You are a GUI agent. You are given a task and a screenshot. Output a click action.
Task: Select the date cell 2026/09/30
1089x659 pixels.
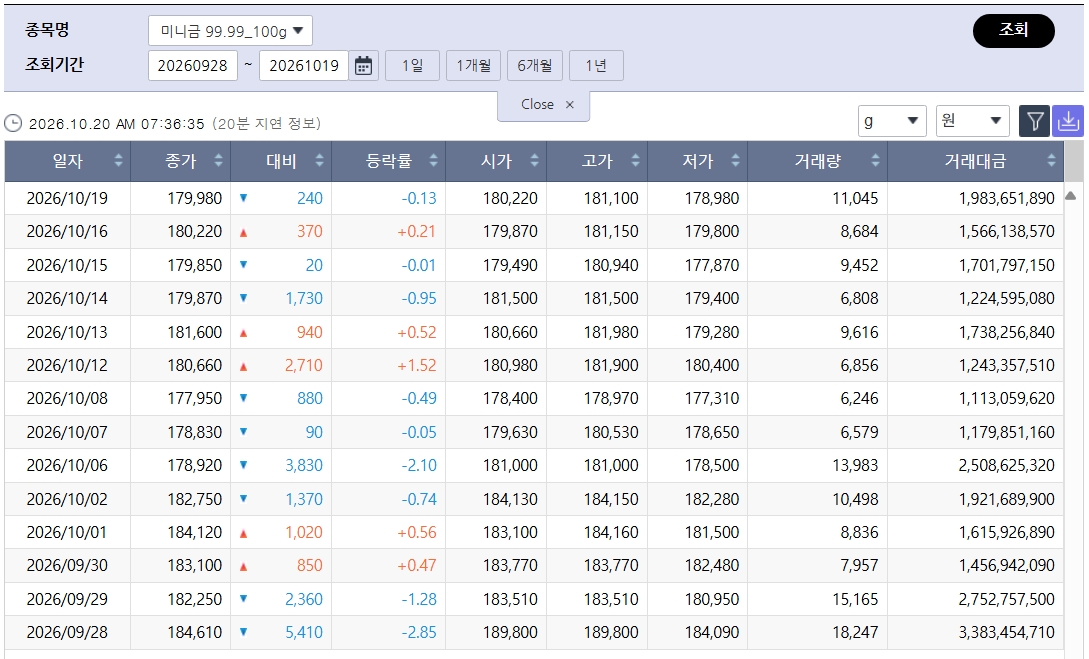coord(67,566)
